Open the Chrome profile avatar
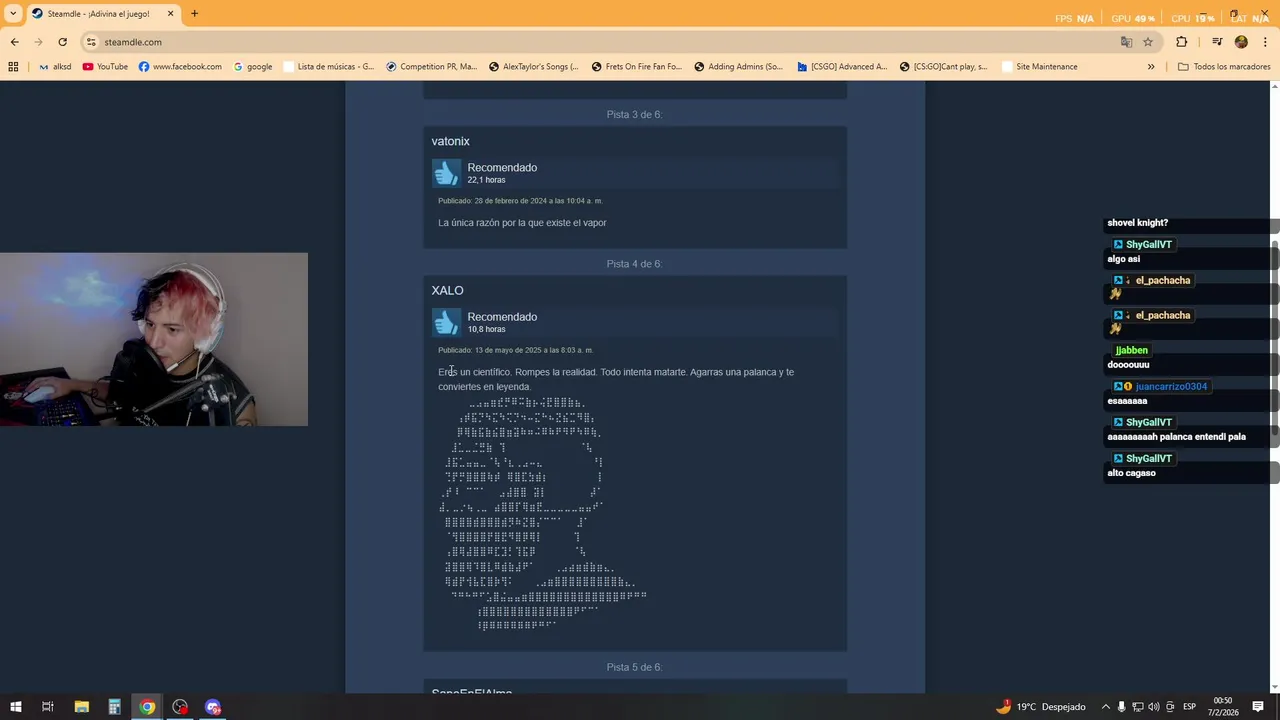Image resolution: width=1280 pixels, height=720 pixels. coord(1241,42)
